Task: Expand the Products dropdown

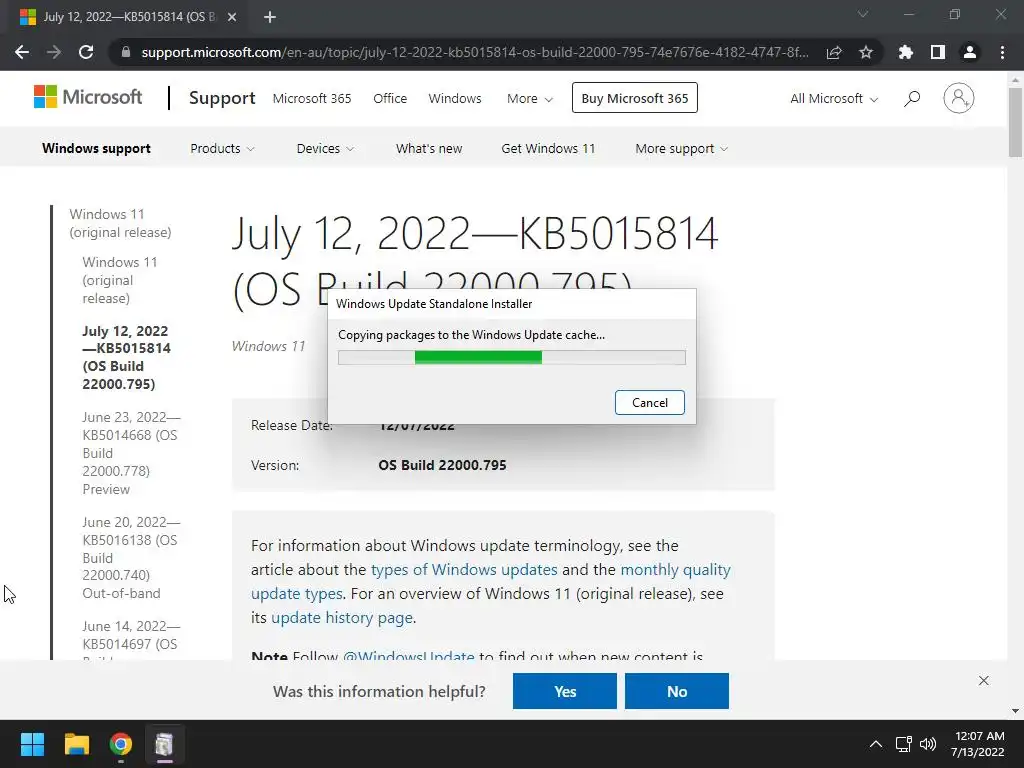Action: [x=222, y=148]
